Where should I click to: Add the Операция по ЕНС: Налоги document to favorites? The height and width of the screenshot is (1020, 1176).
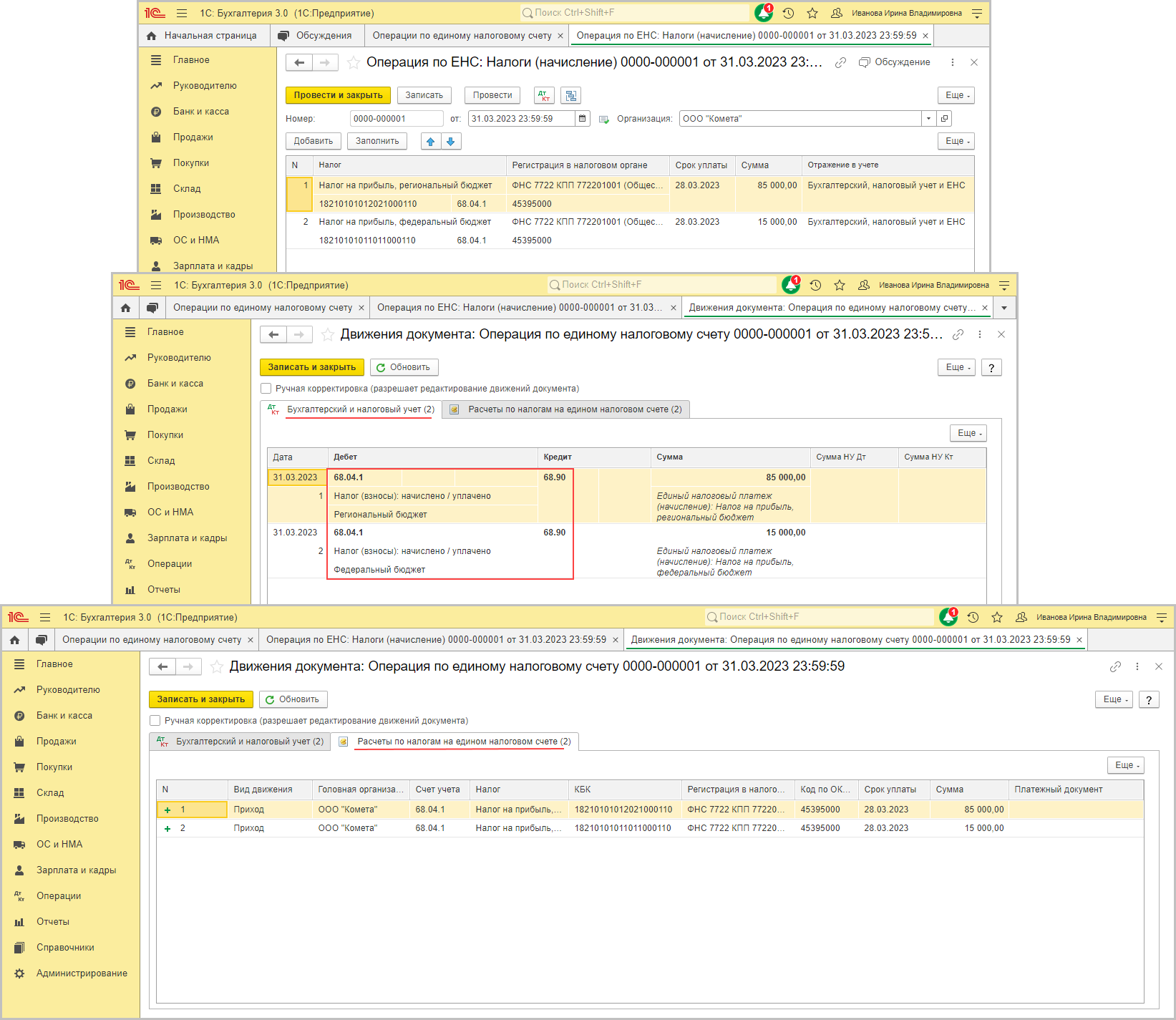coord(353,63)
